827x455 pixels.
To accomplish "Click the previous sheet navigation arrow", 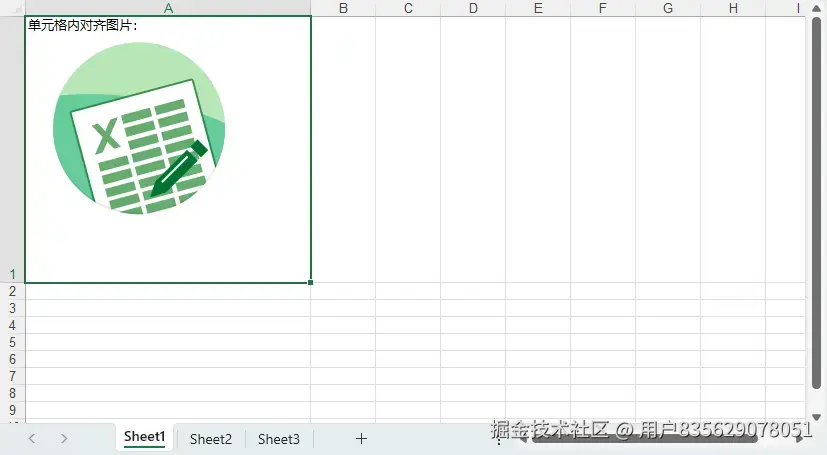I will [x=32, y=439].
